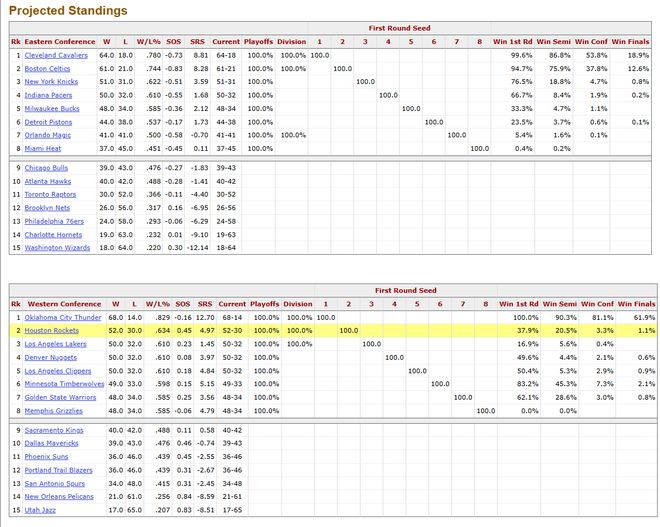Open the Golden State Warriors link
Screen dimensions: 660x527
click(x=61, y=397)
